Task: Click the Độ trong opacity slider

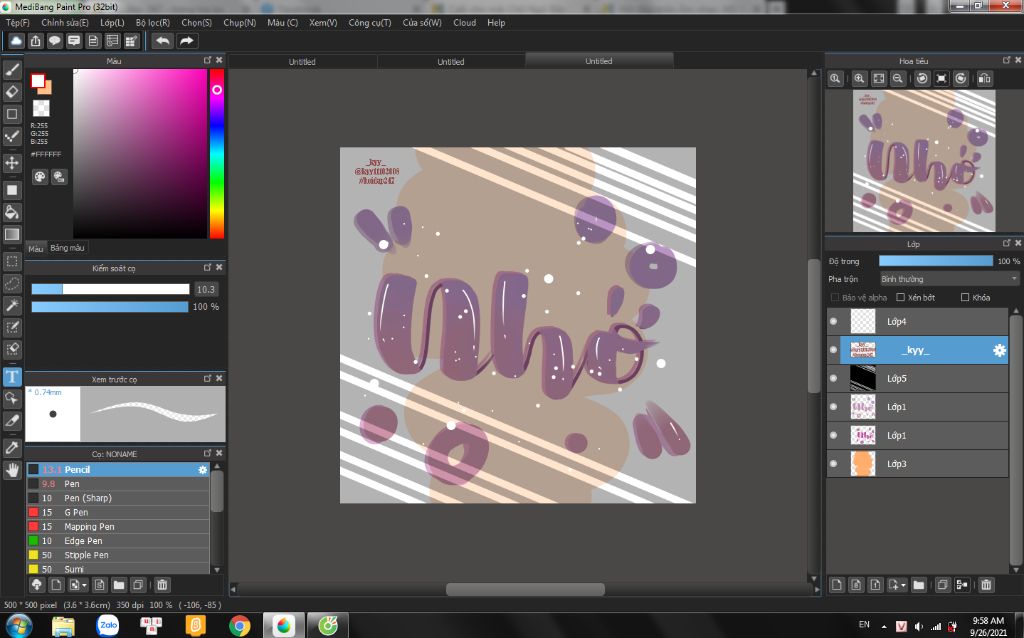Action: coord(936,261)
